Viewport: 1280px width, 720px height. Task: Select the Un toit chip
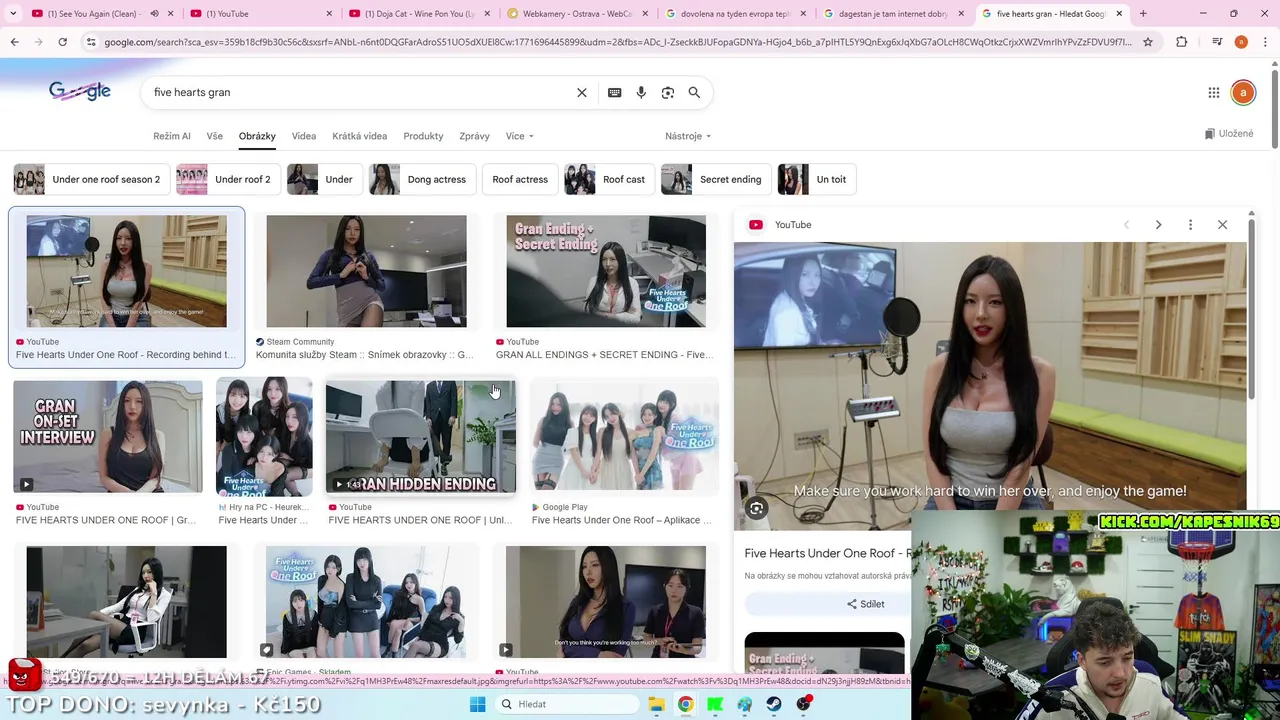click(815, 179)
